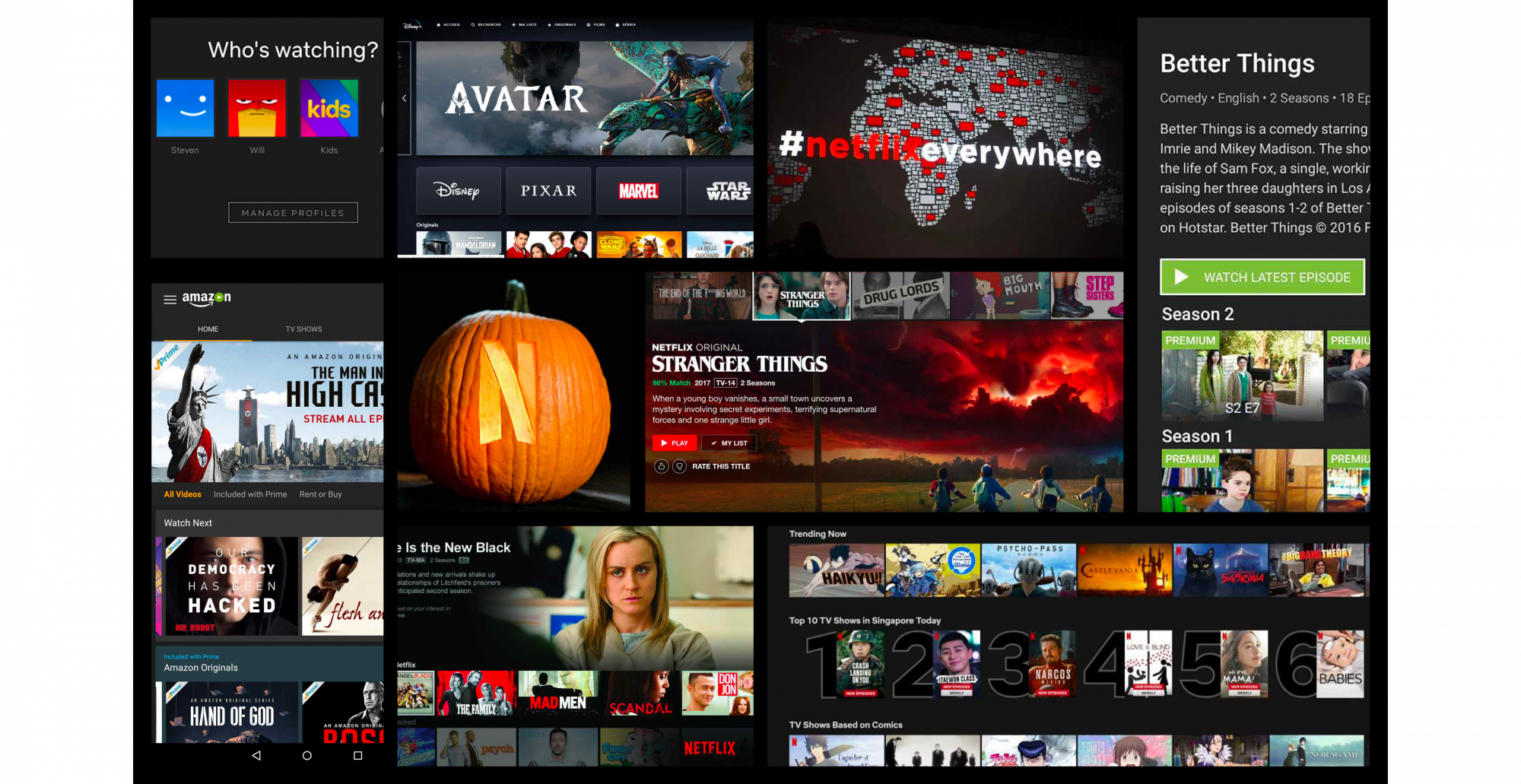The height and width of the screenshot is (784, 1521).
Task: Open the Marvel brand tile
Action: (639, 191)
